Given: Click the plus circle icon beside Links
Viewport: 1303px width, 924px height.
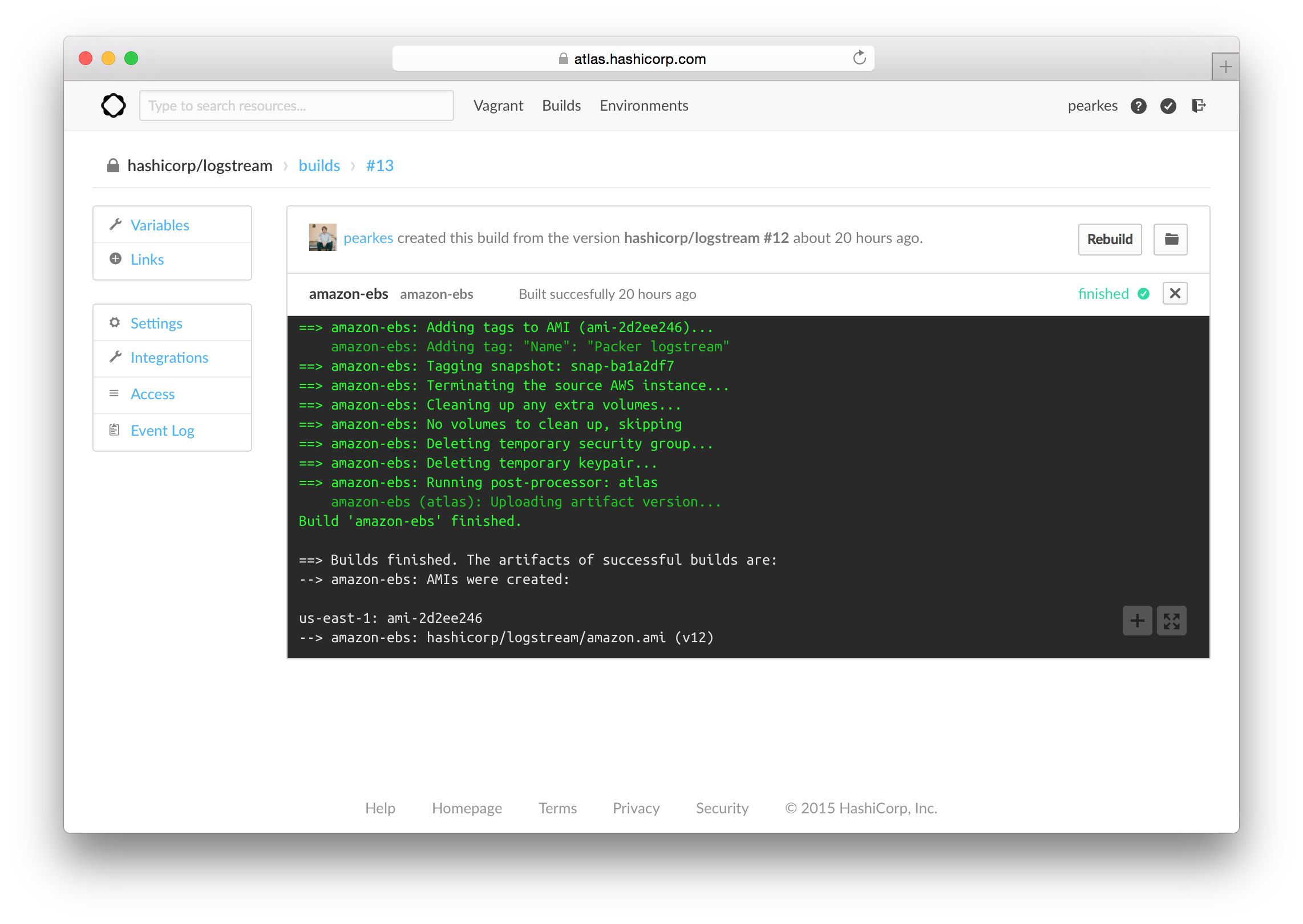Looking at the screenshot, I should (115, 258).
